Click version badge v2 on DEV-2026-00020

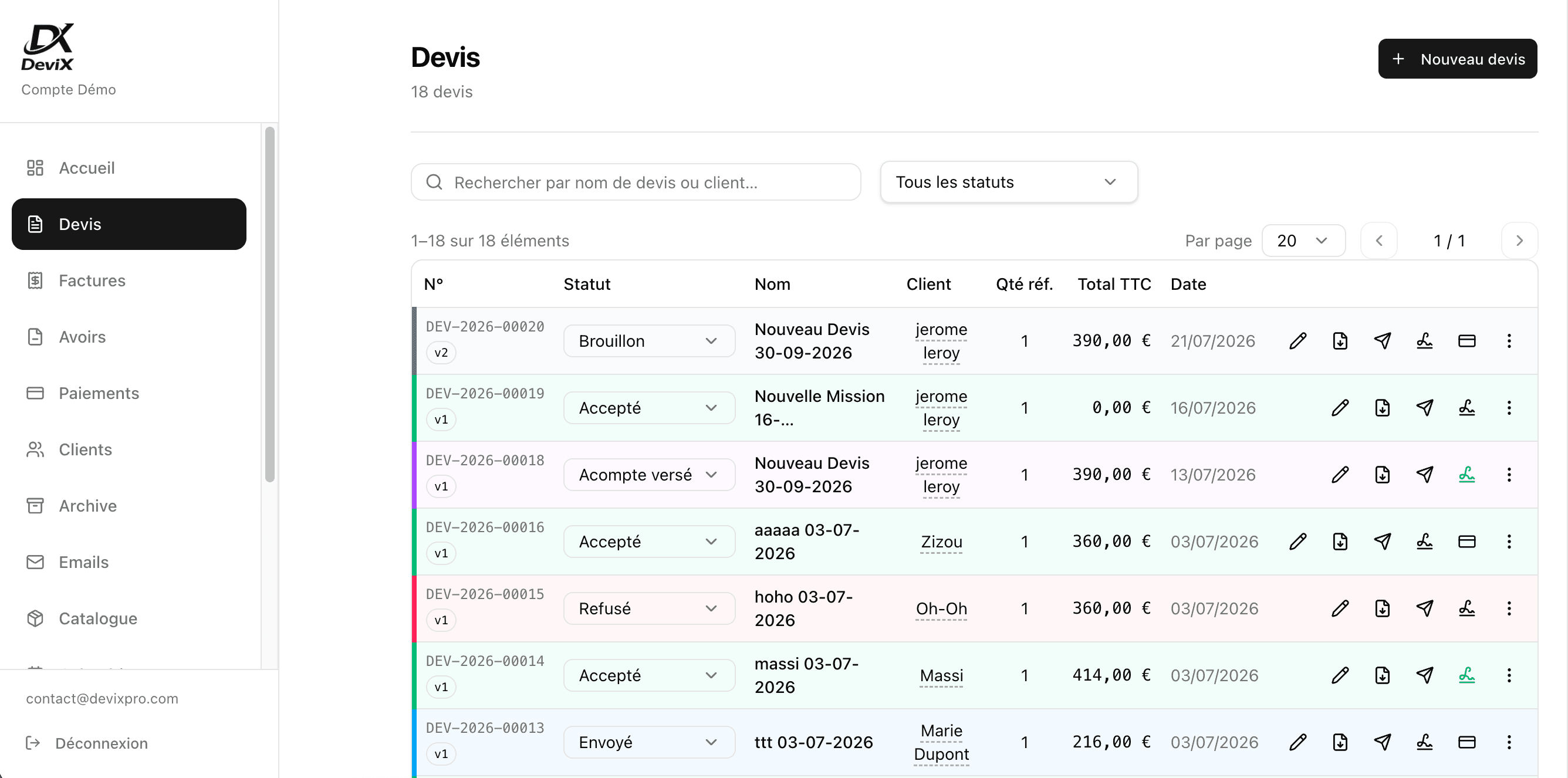point(441,353)
